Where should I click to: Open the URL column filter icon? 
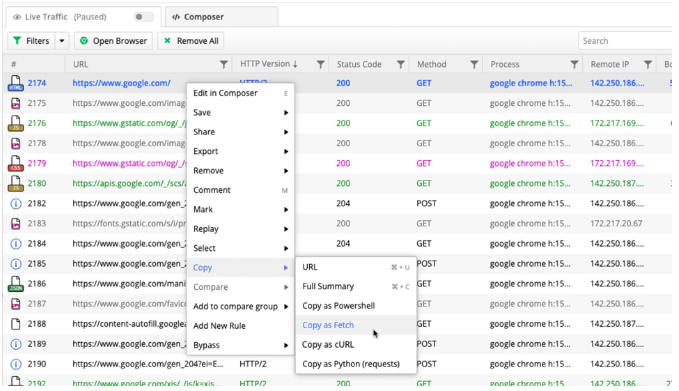223,65
